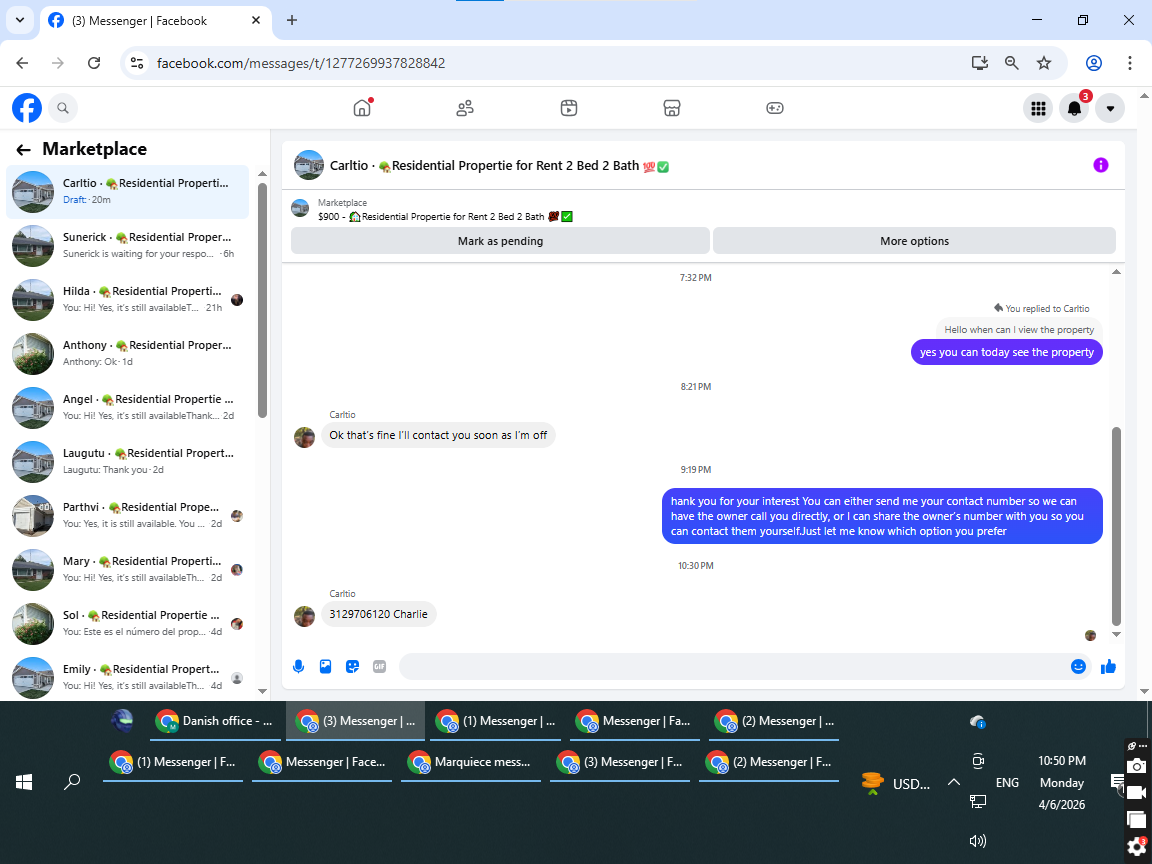Open tab search dropdown chevron
This screenshot has width=1152, height=864.
20,21
